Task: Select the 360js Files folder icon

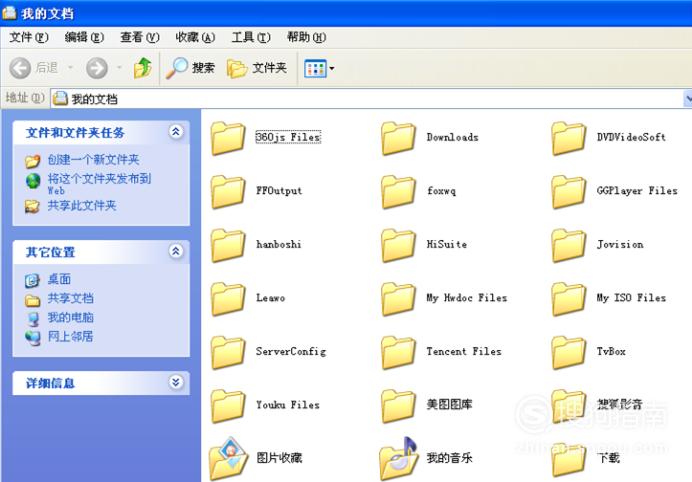Action: pos(228,138)
